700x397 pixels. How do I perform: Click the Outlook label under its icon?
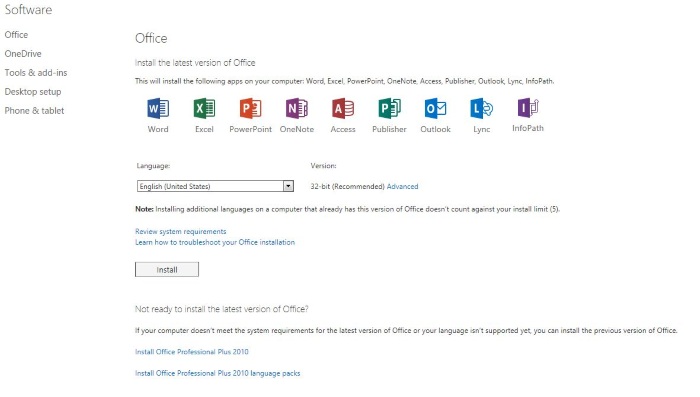435,129
